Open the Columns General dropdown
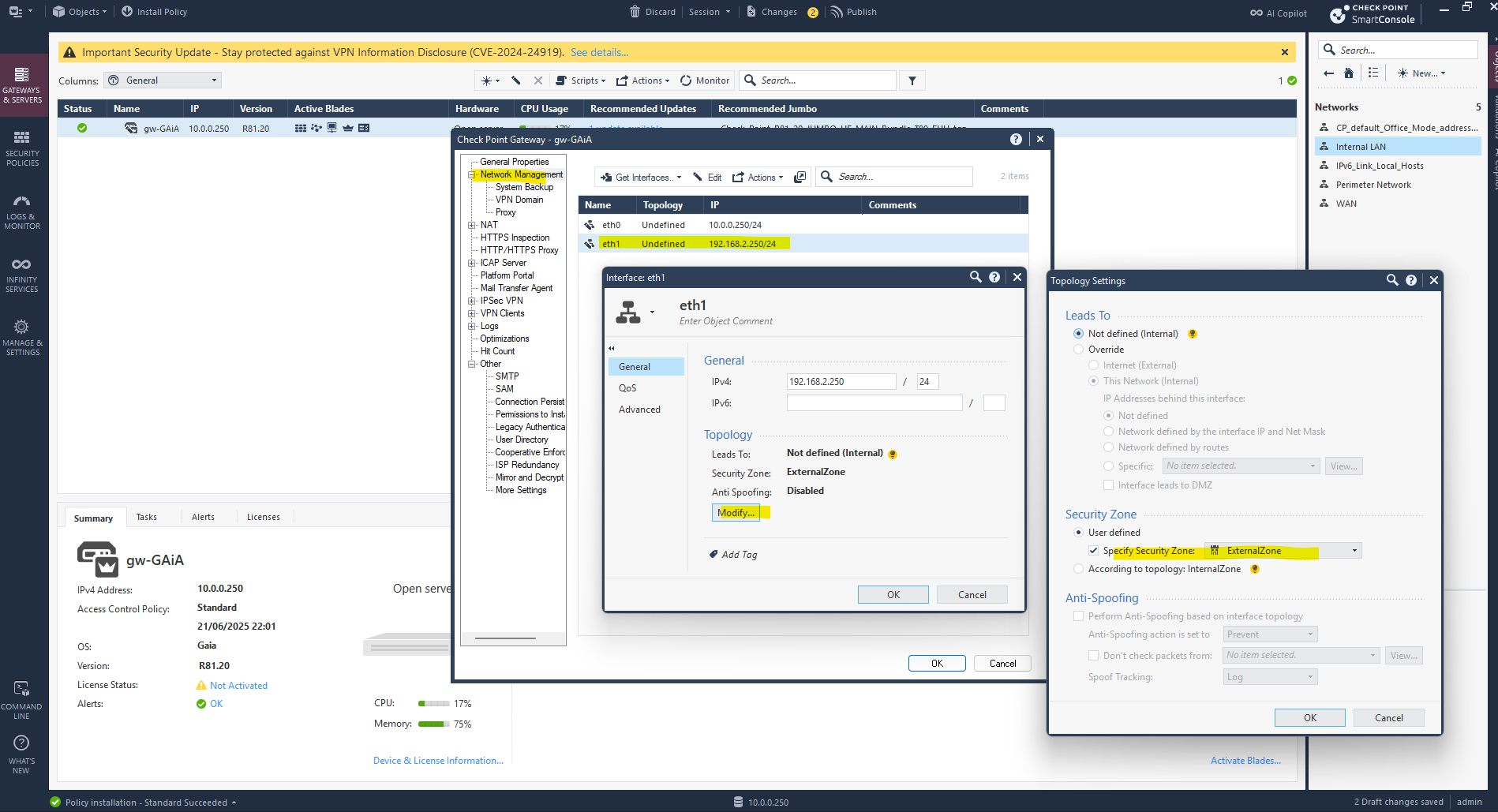This screenshot has height=812, width=1498. pyautogui.click(x=163, y=80)
